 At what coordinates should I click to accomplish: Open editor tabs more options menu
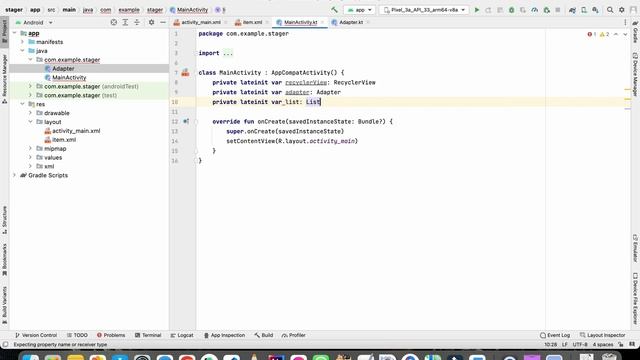pyautogui.click(x=625, y=22)
